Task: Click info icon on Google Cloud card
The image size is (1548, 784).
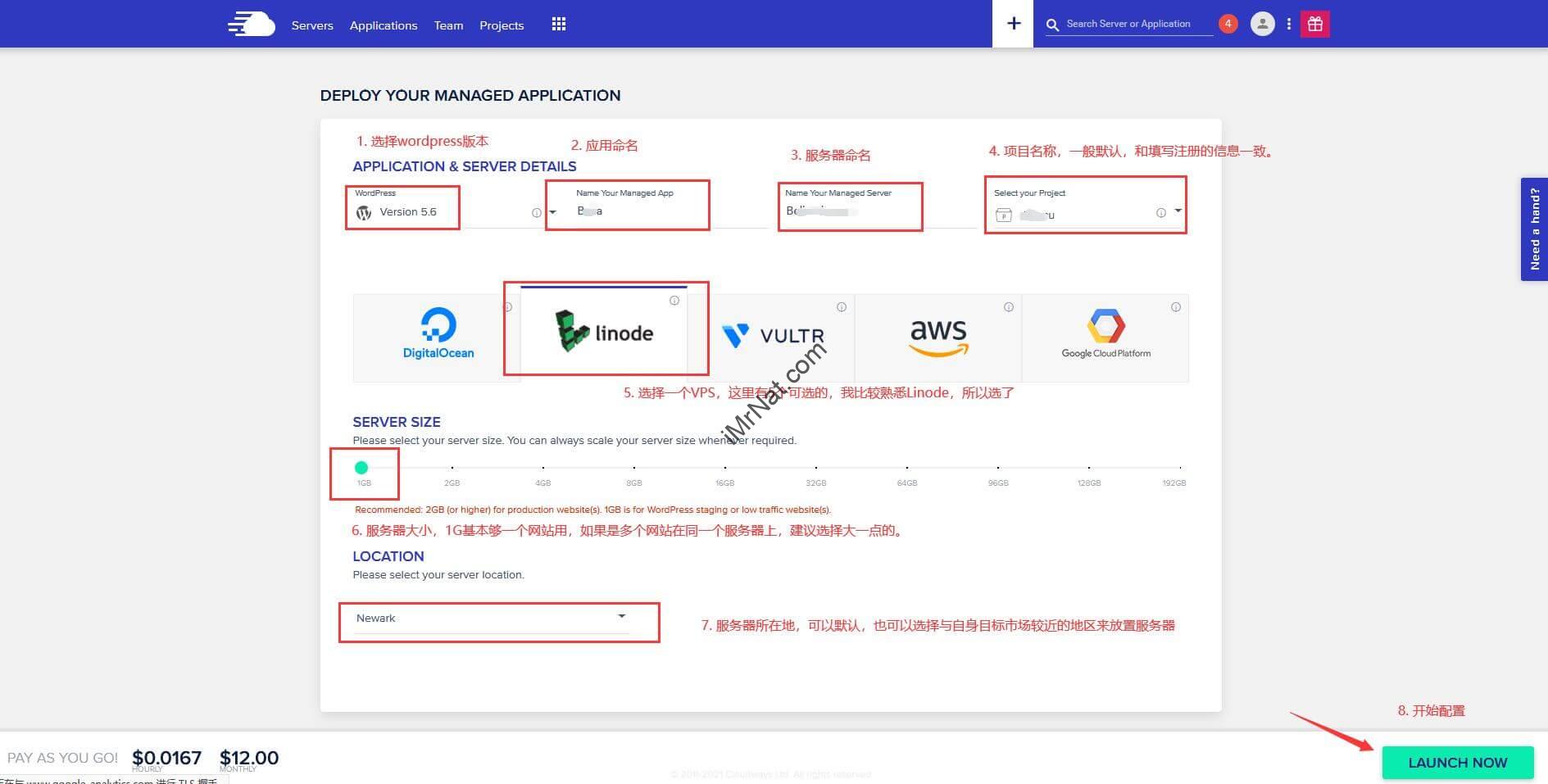Action: point(1176,307)
